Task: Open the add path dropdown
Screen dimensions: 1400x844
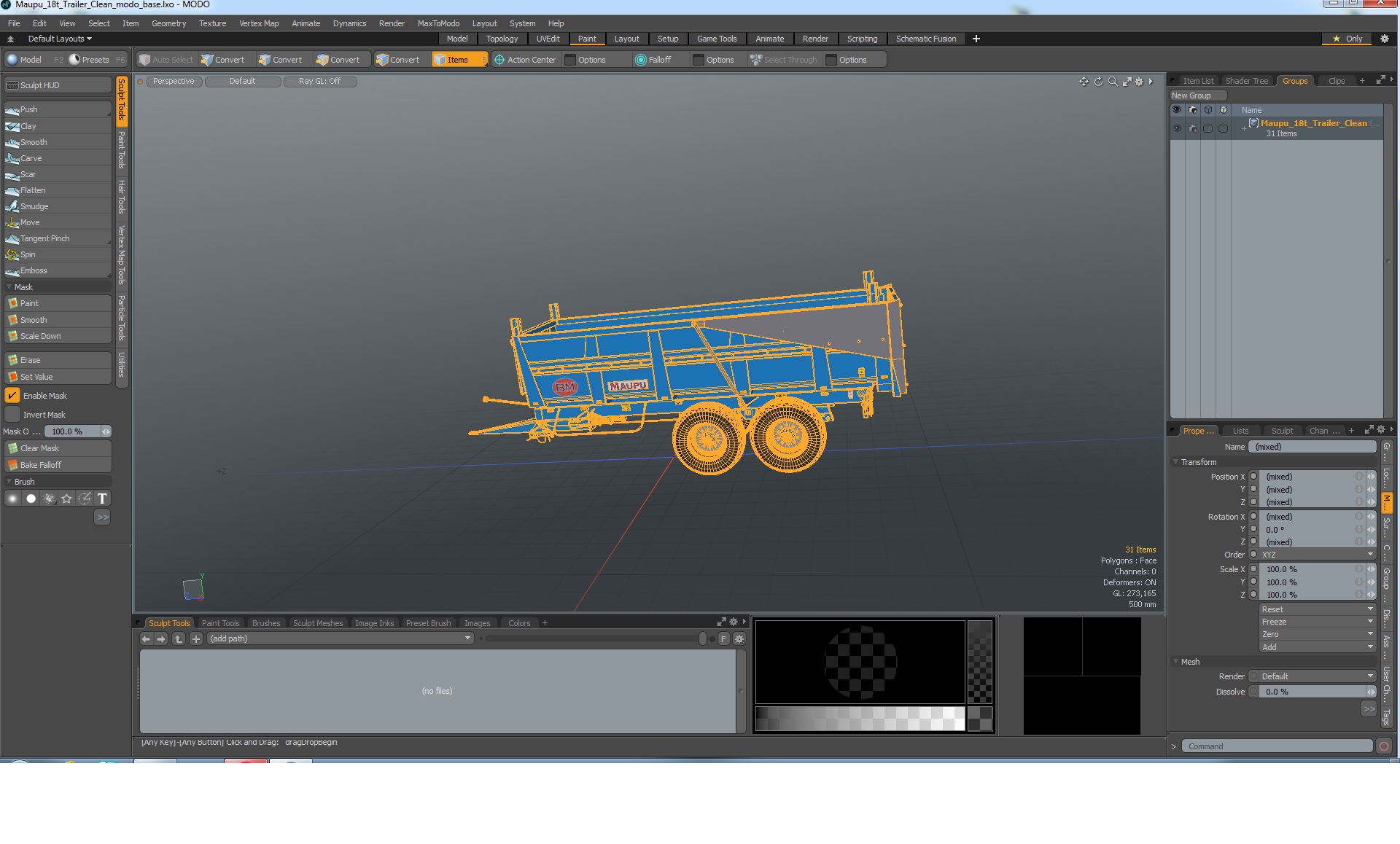Action: [341, 638]
